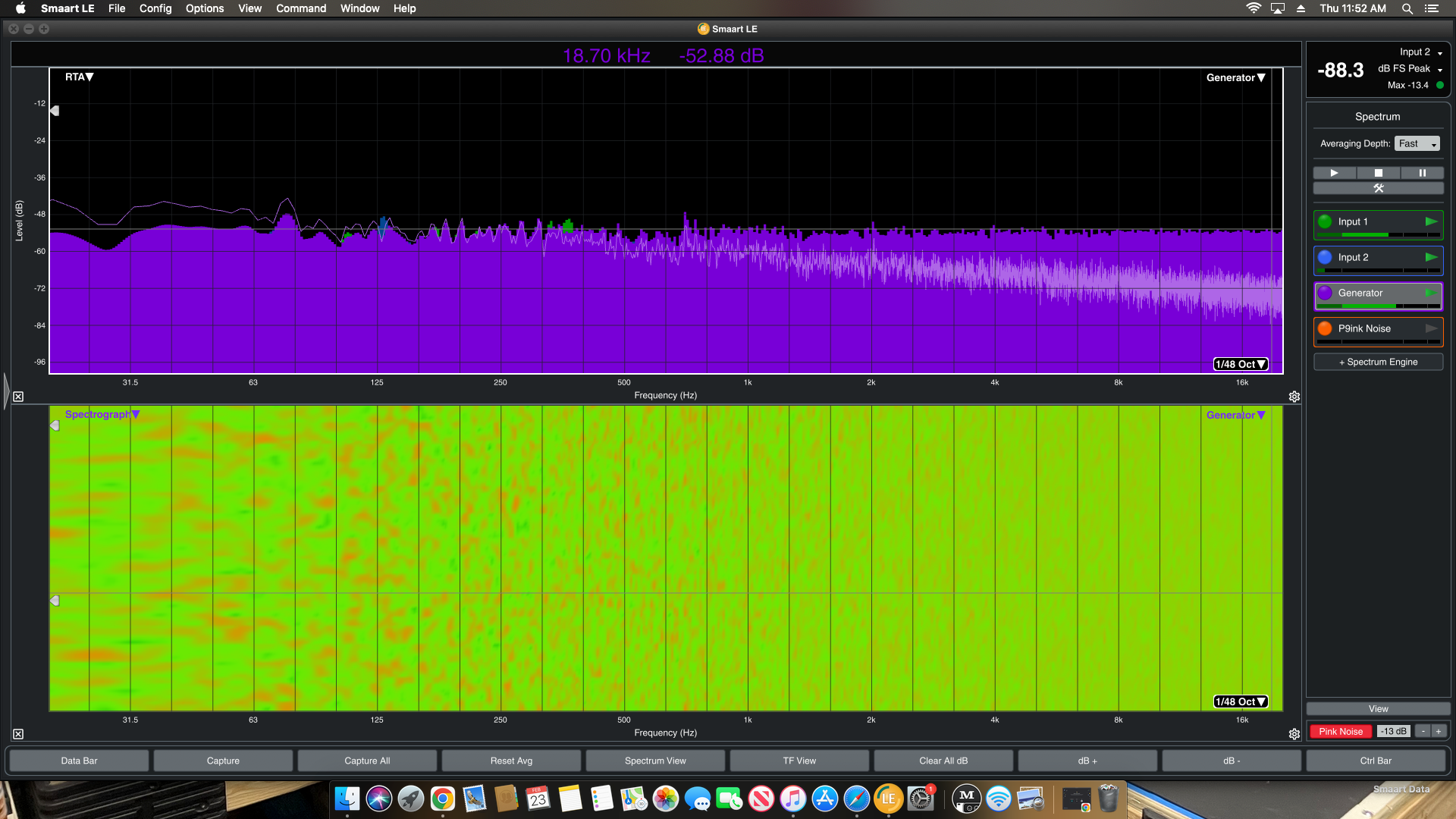The width and height of the screenshot is (1456, 819).
Task: Open Averaging Depth dropdown set to Fast
Action: point(1417,143)
